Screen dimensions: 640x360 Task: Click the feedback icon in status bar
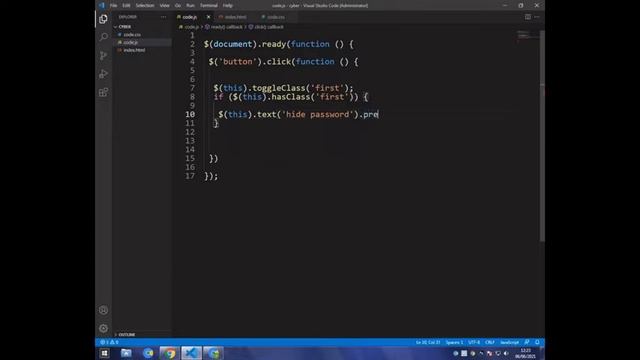pyautogui.click(x=527, y=342)
